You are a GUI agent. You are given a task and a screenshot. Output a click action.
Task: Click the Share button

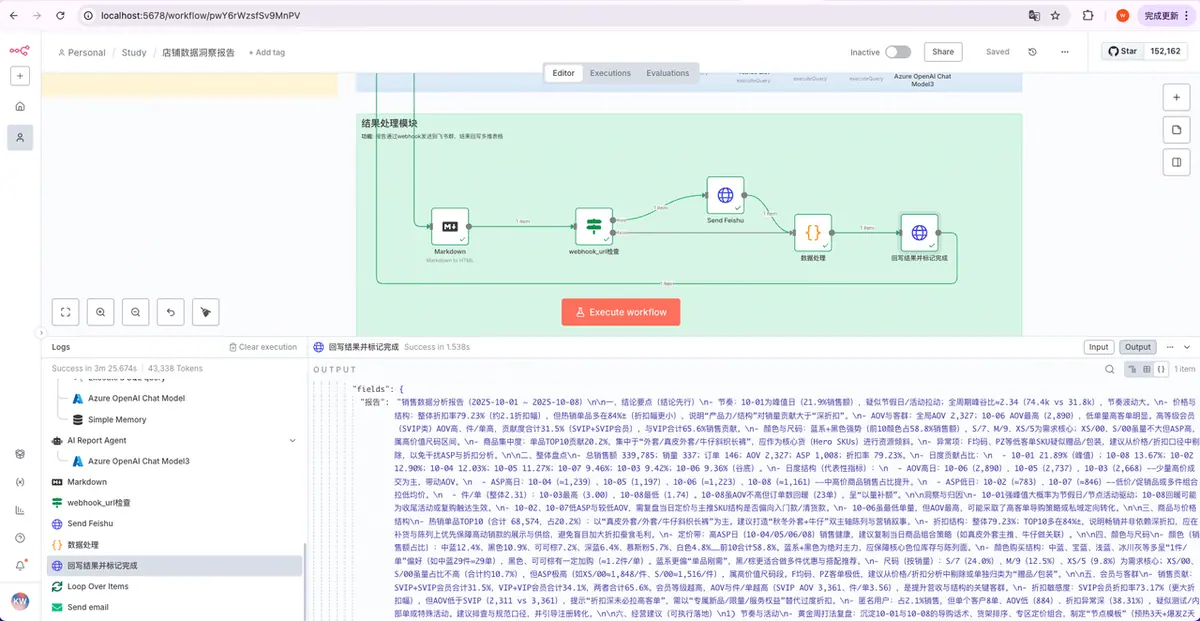tap(943, 52)
